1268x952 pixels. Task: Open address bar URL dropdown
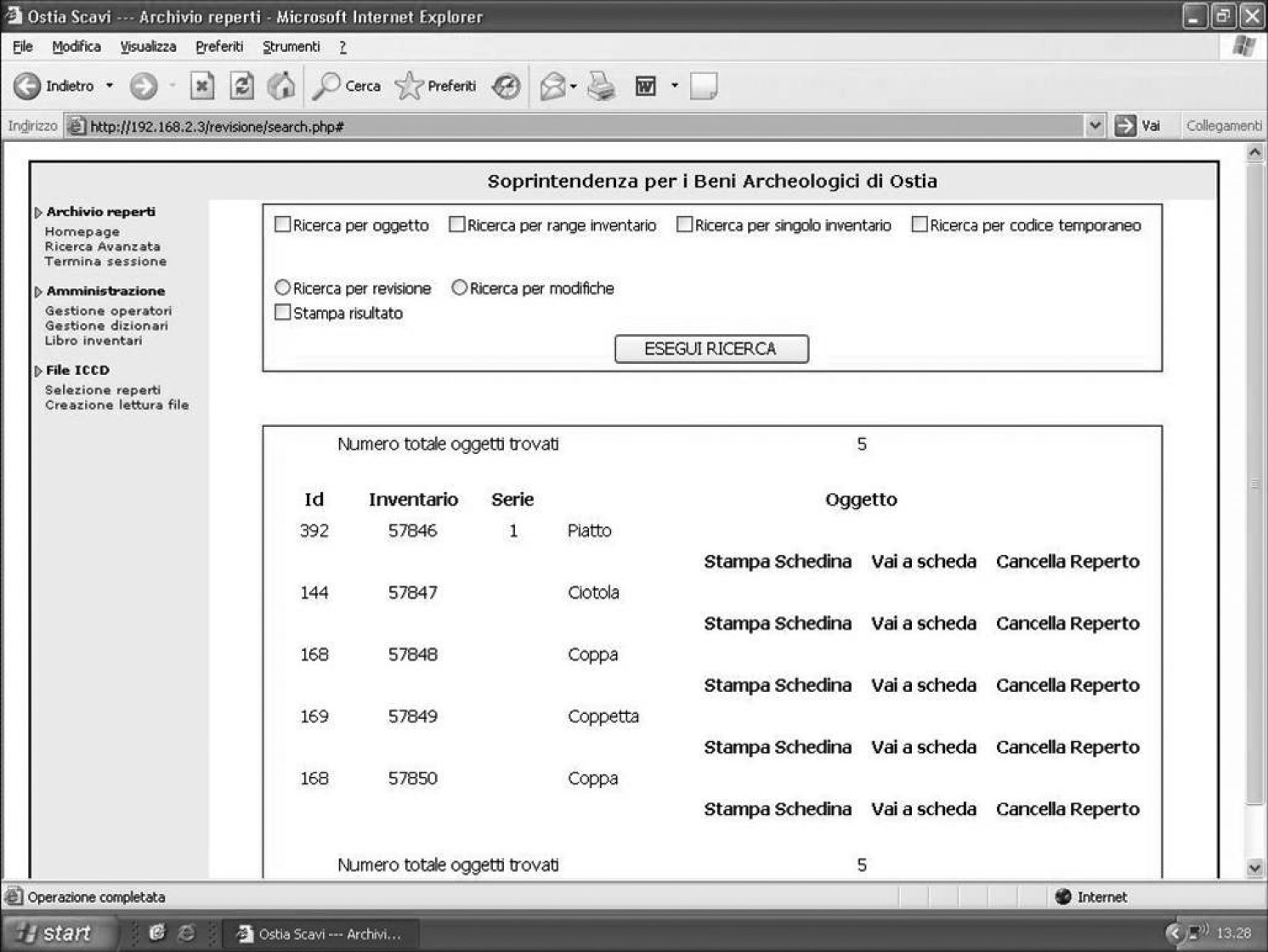click(1095, 126)
